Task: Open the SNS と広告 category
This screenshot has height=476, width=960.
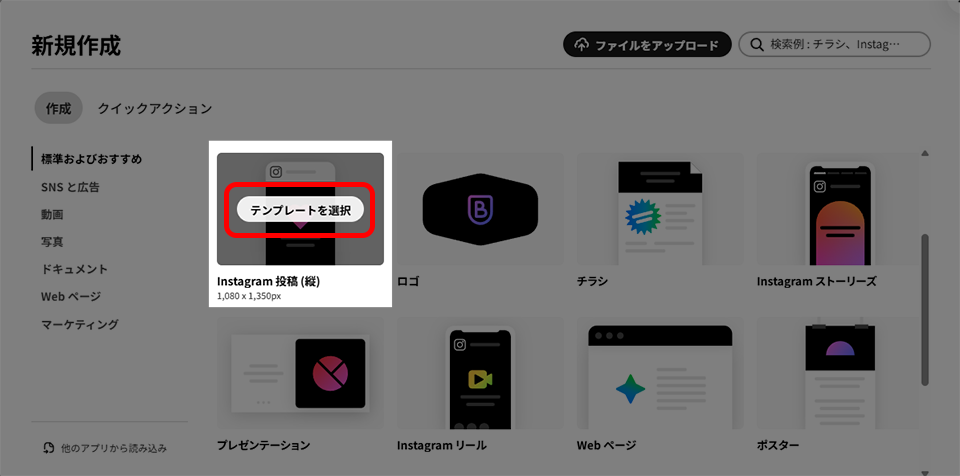Action: 70,187
